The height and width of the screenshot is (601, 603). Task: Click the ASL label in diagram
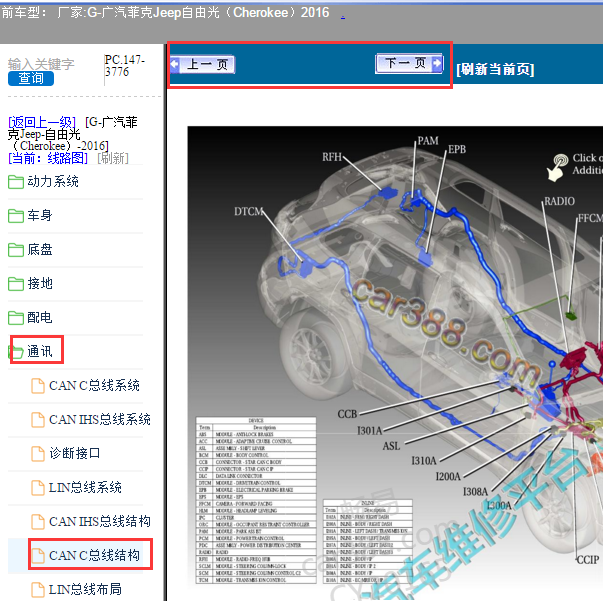point(391,446)
